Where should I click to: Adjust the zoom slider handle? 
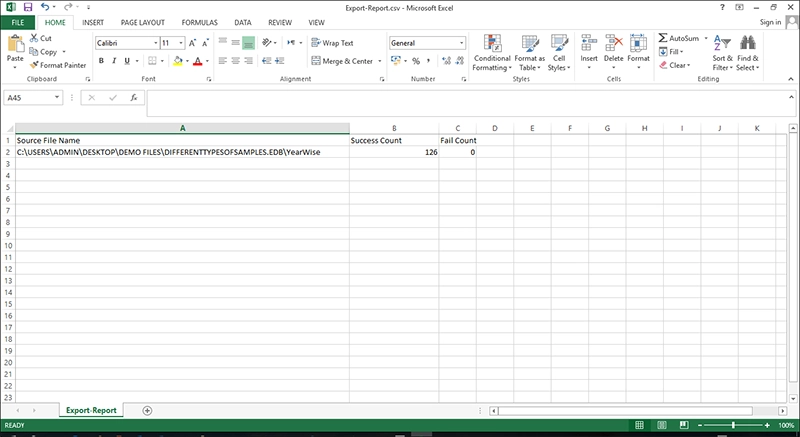click(x=733, y=425)
